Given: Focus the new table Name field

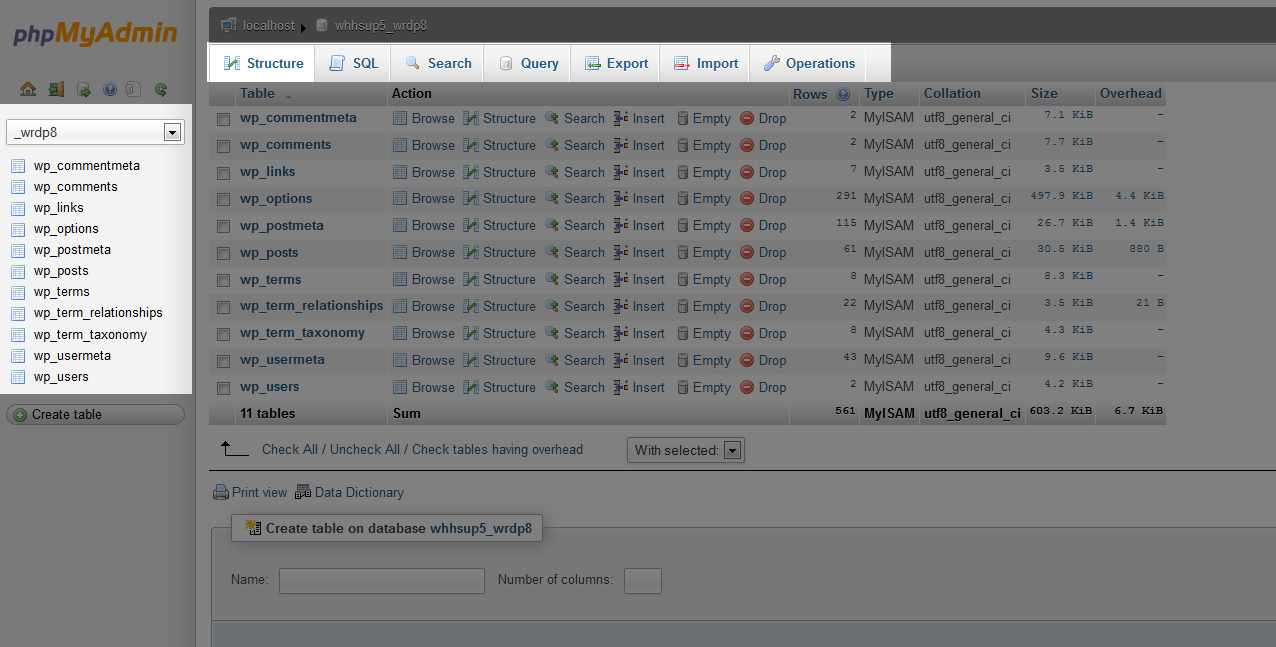Looking at the screenshot, I should [x=381, y=581].
